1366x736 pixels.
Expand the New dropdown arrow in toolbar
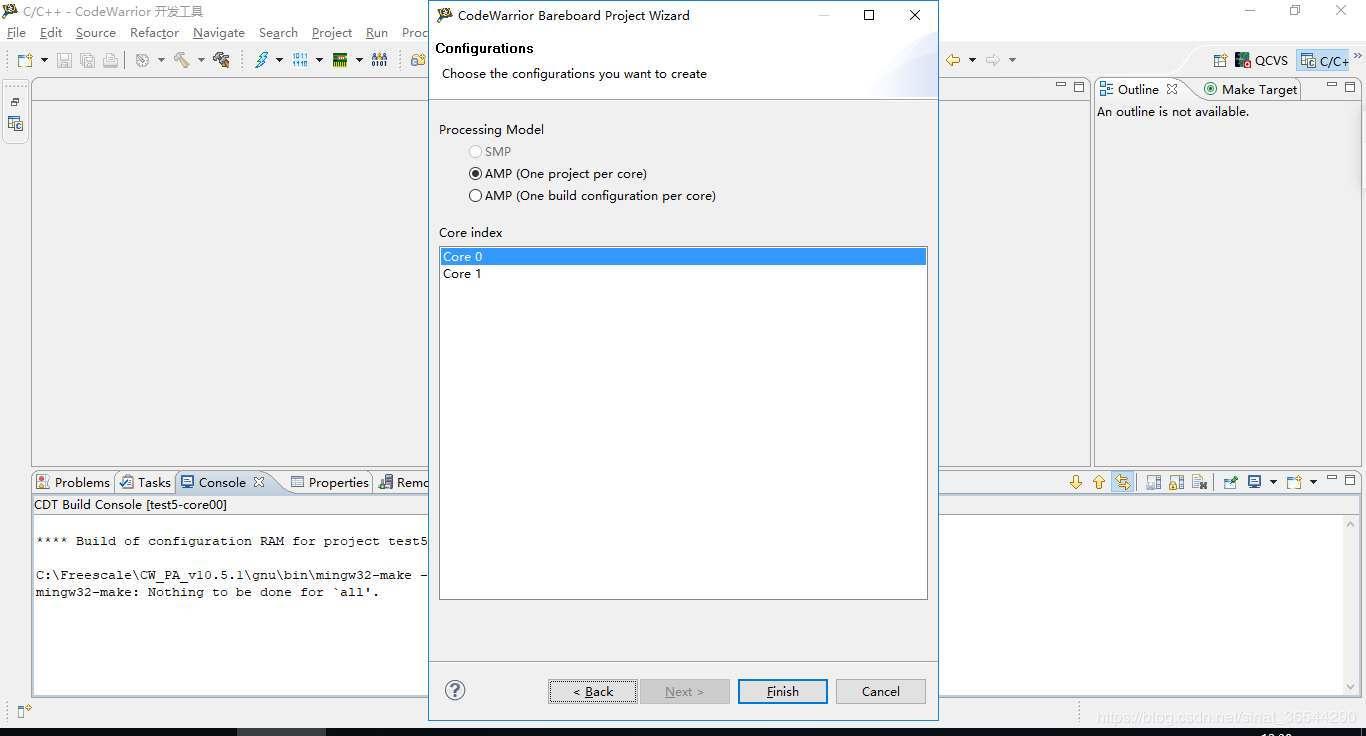pos(44,60)
